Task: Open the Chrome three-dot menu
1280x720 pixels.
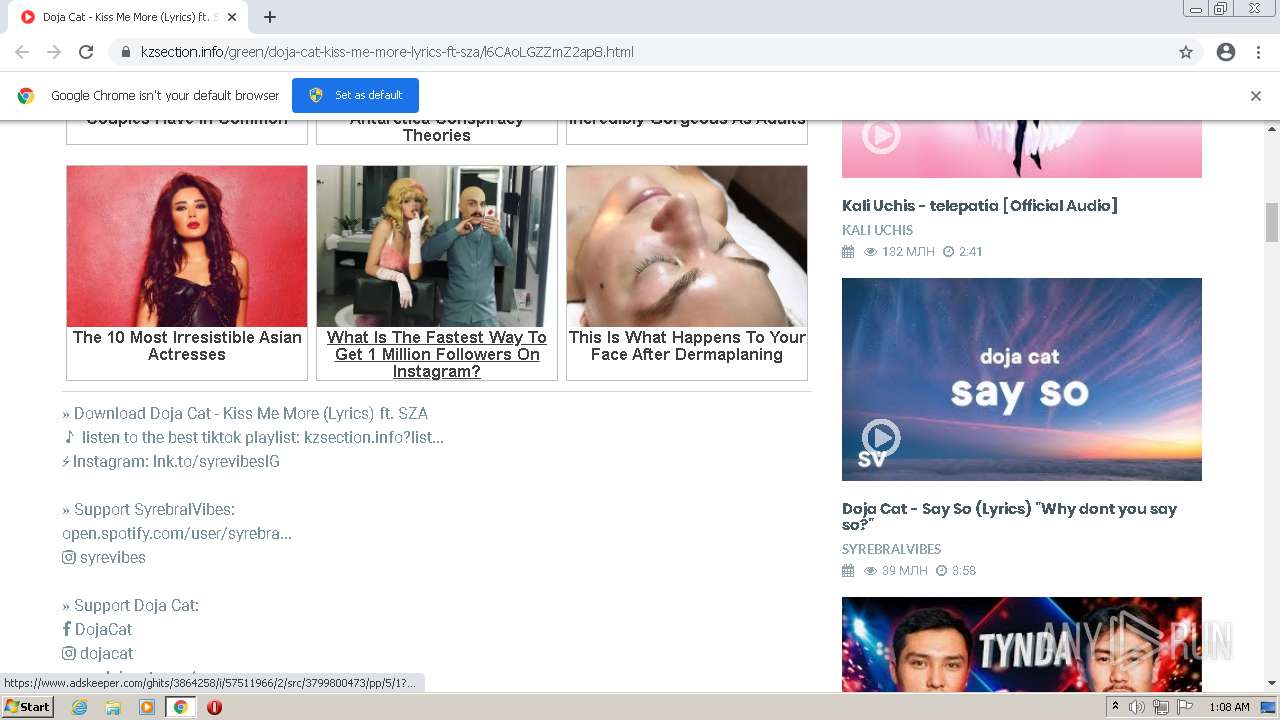Action: coord(1258,52)
